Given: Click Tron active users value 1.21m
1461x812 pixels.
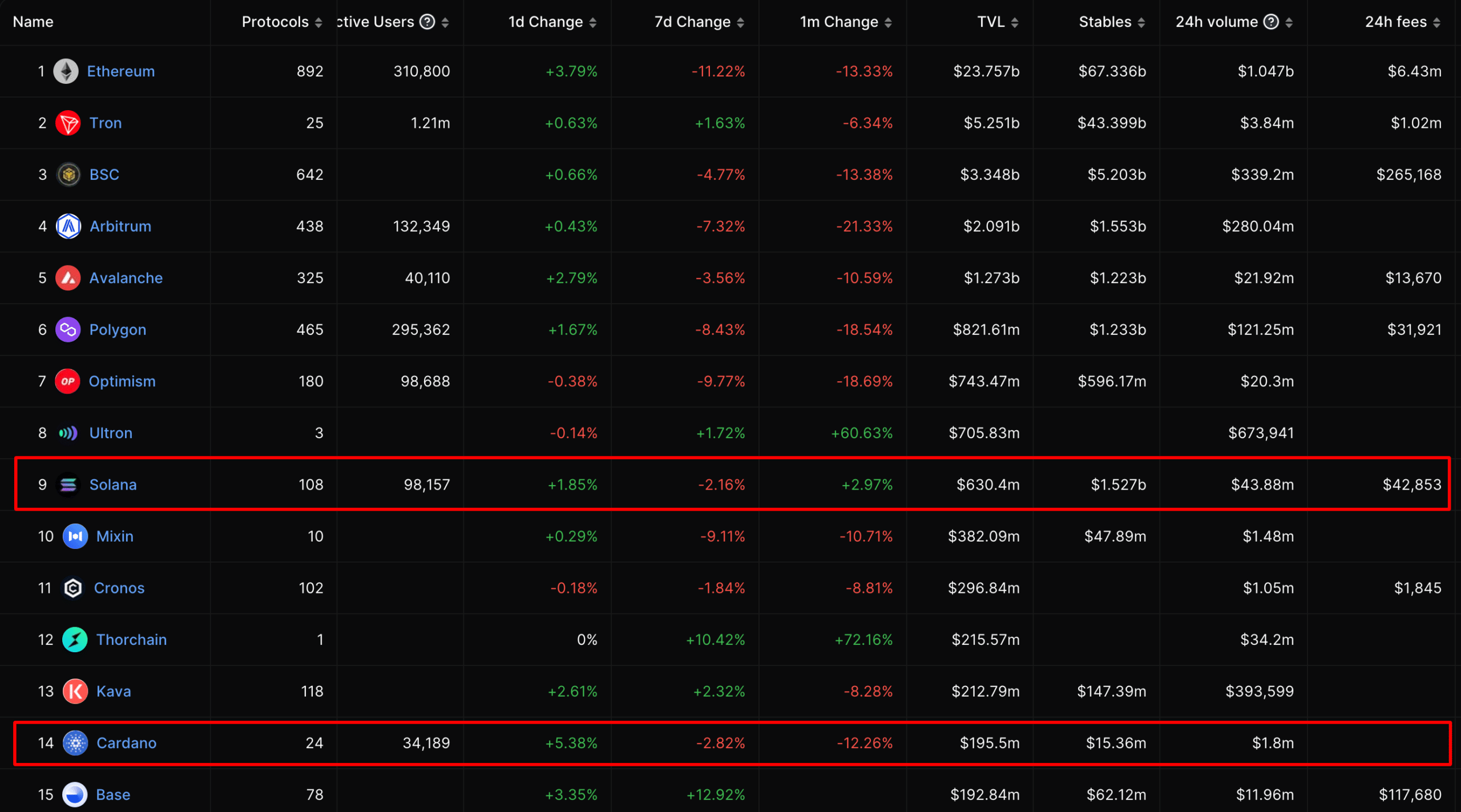Looking at the screenshot, I should (430, 123).
